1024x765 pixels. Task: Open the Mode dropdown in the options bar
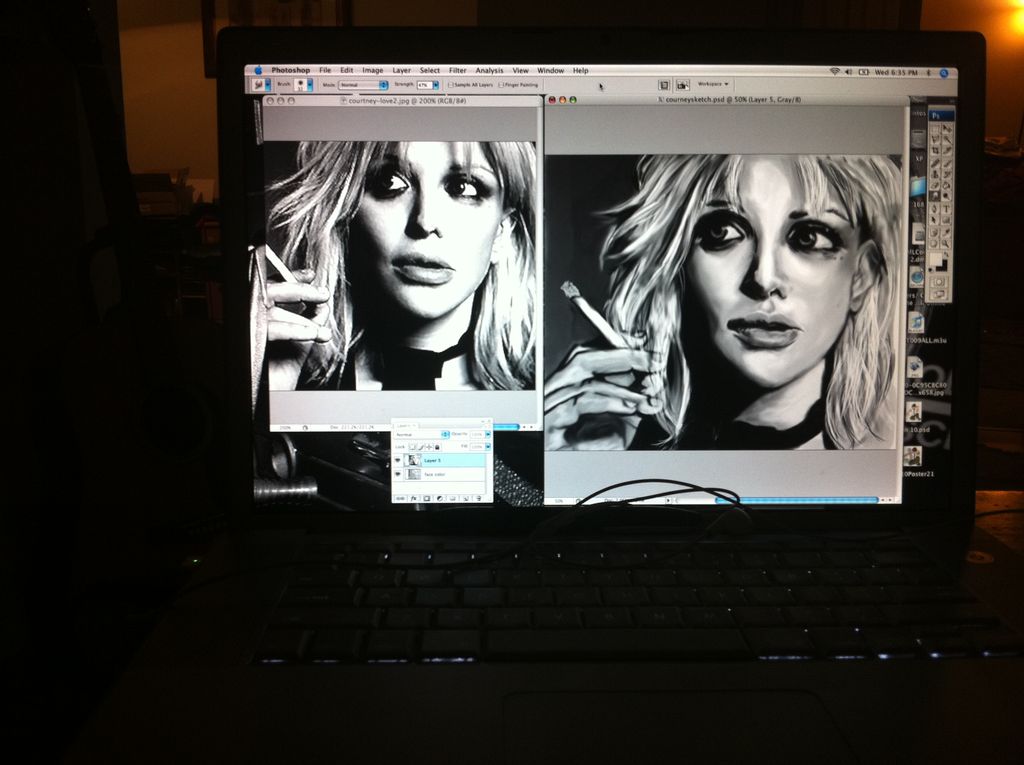(x=364, y=84)
